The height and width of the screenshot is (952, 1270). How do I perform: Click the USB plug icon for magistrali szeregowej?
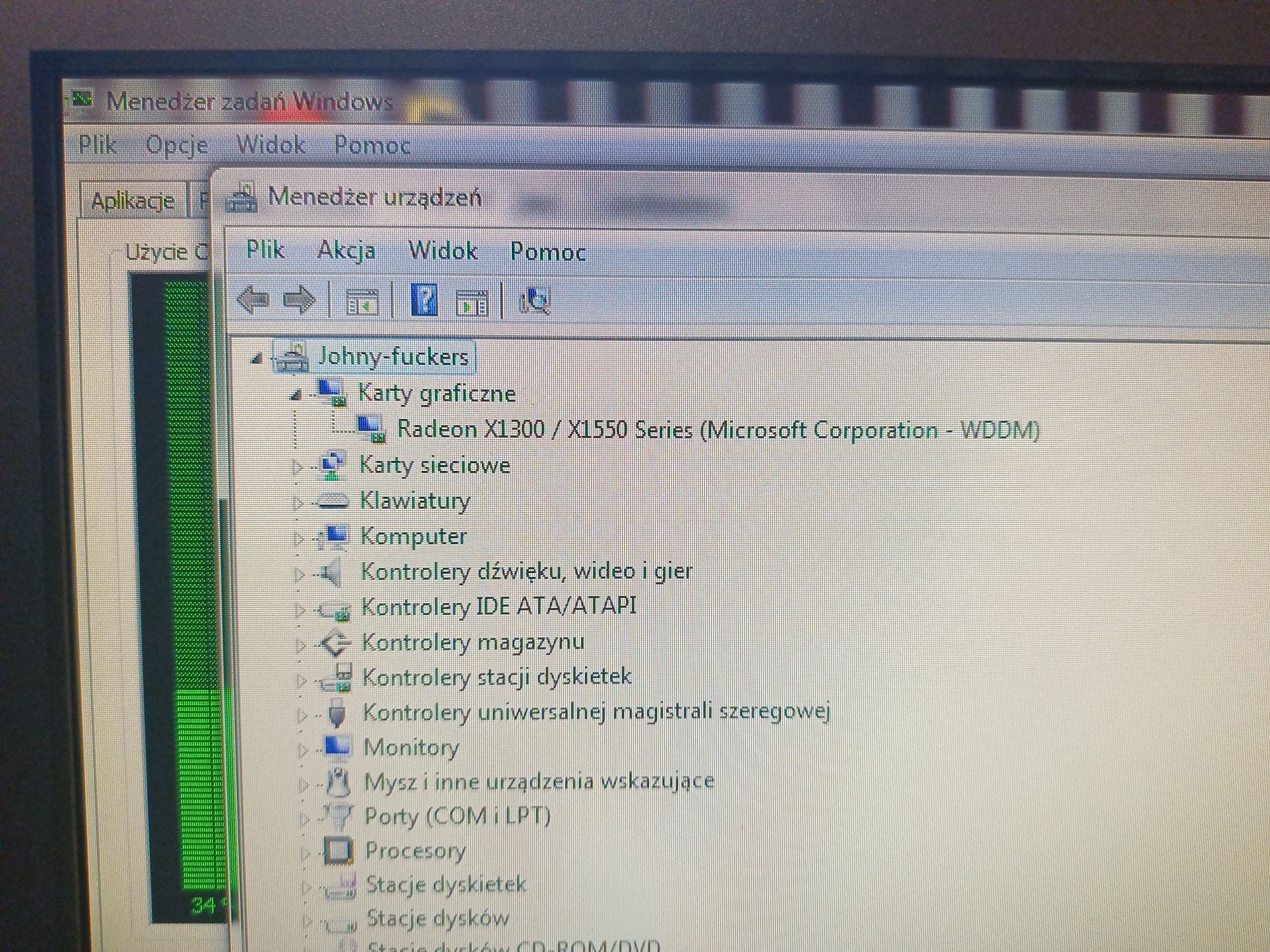tap(337, 713)
